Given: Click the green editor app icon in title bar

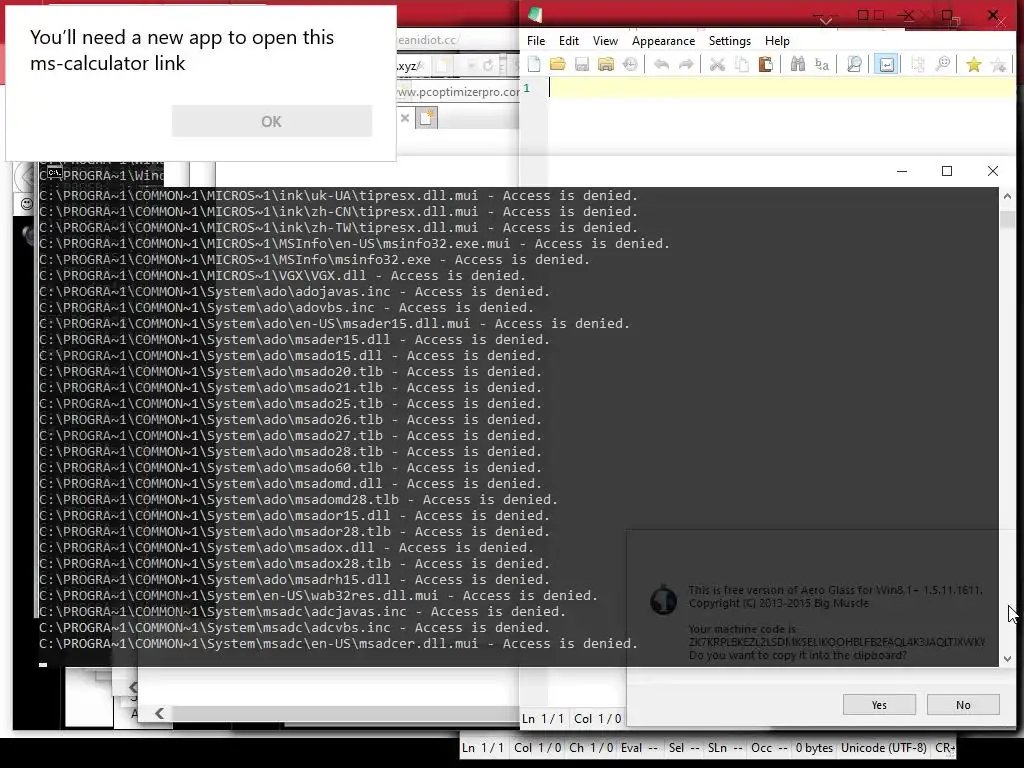Looking at the screenshot, I should point(536,14).
